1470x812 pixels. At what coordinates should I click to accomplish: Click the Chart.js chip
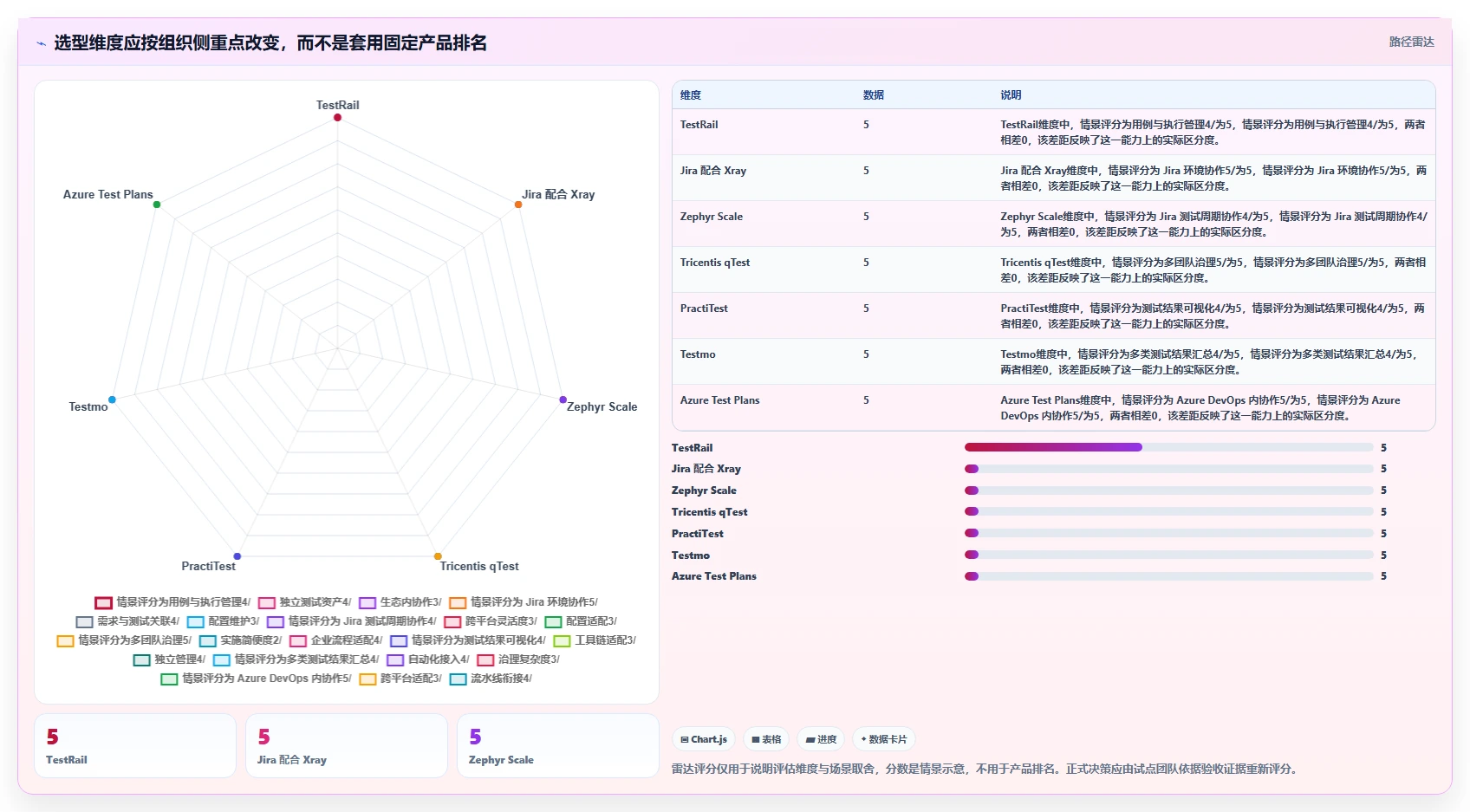click(704, 739)
